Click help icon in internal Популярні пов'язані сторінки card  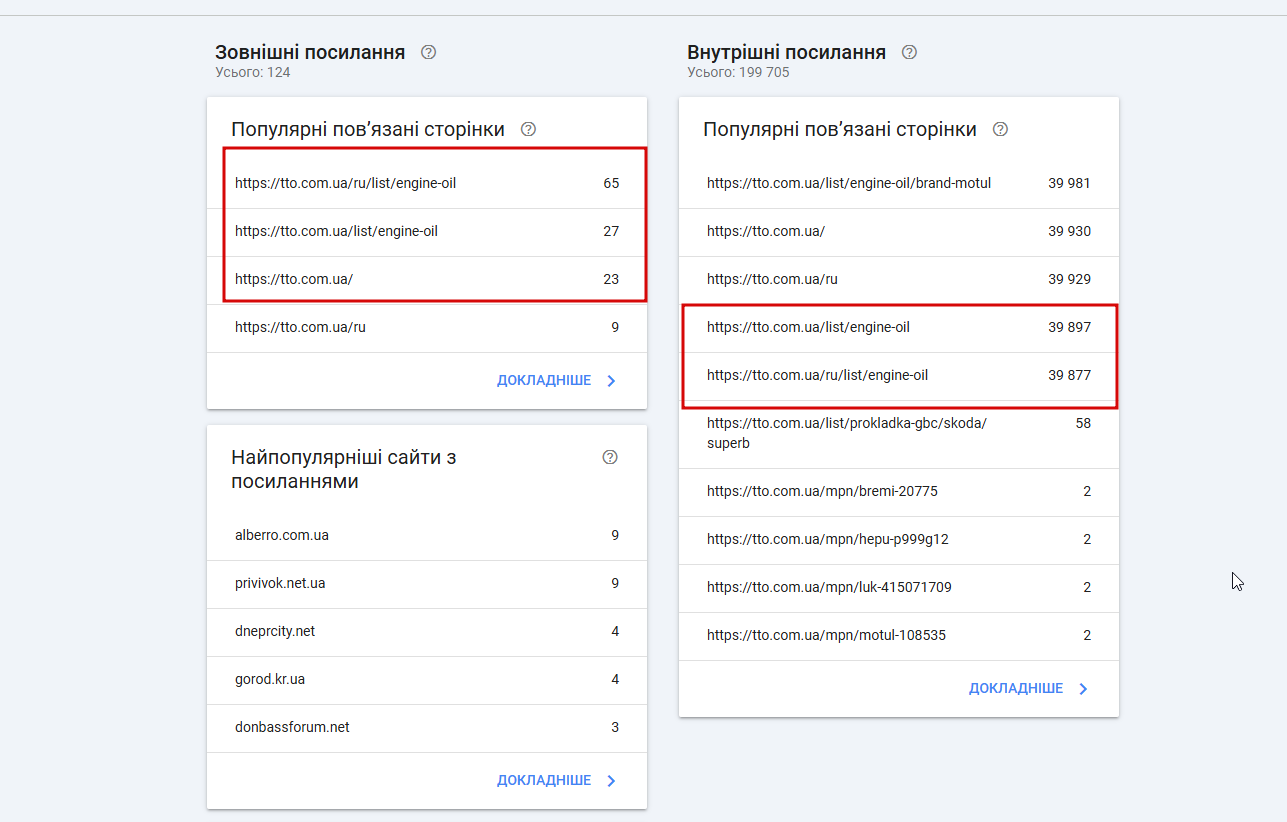coord(1000,129)
